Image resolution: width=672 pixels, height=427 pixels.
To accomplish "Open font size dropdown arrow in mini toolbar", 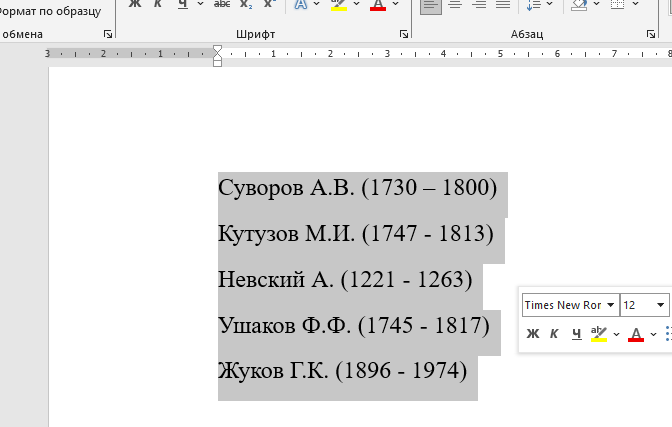I will 660,305.
